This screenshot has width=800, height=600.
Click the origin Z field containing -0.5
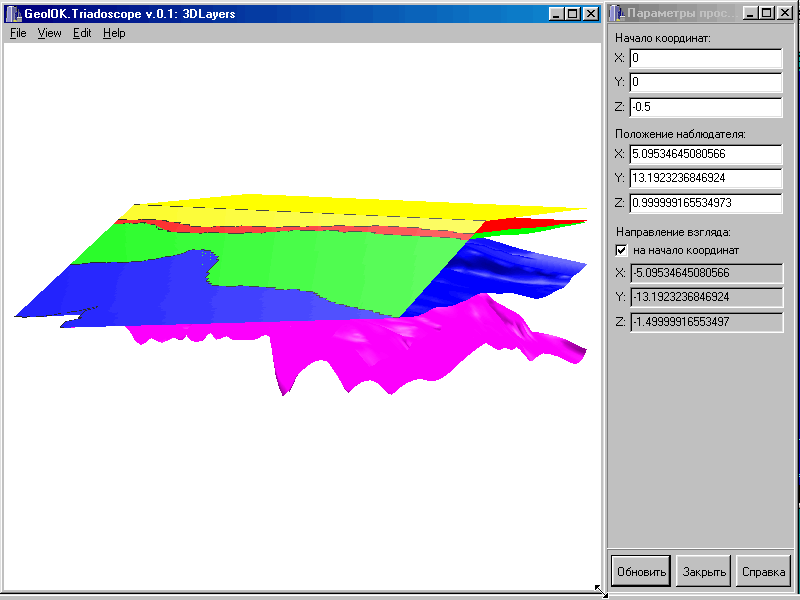coord(705,107)
